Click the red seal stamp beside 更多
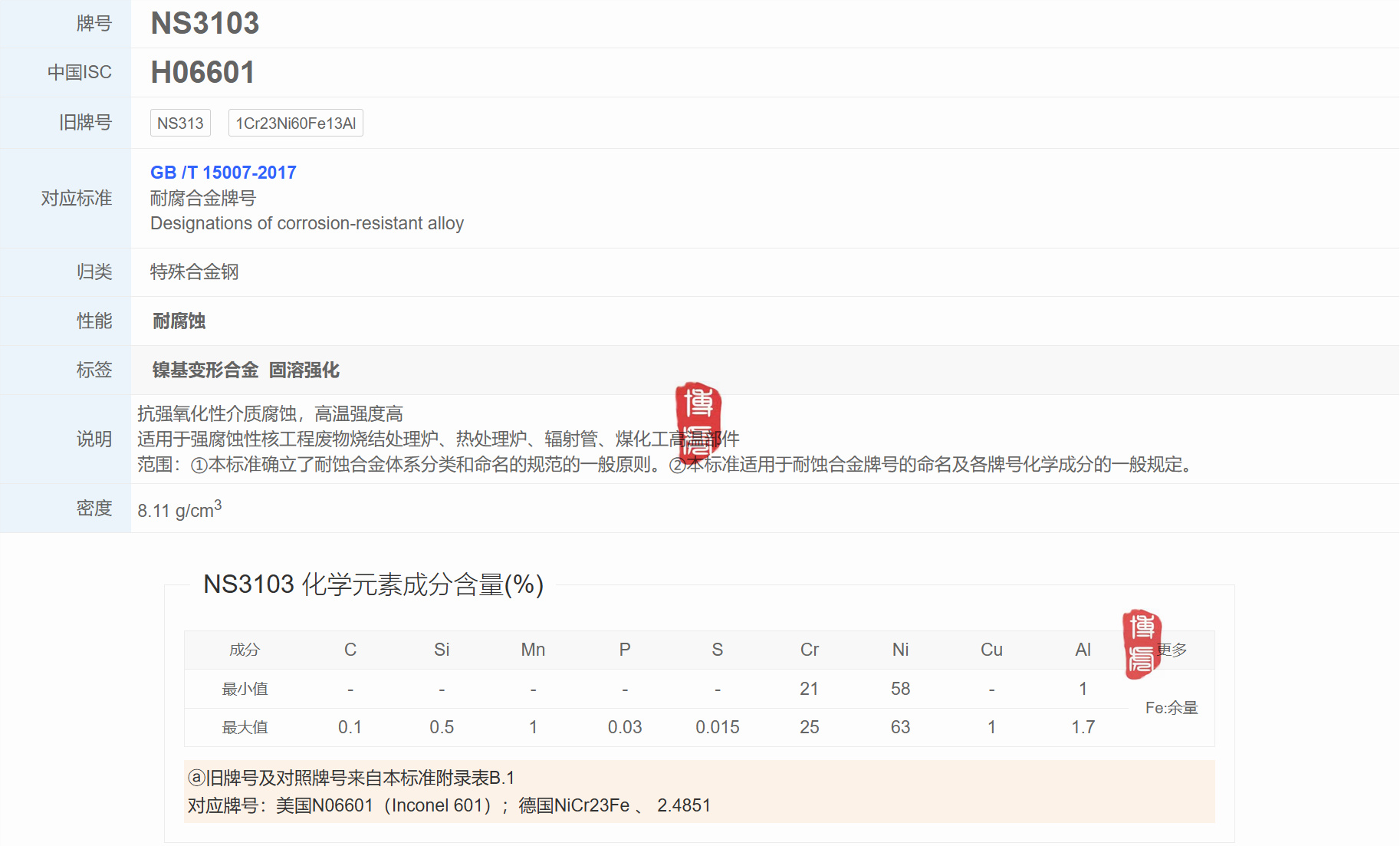The height and width of the screenshot is (846, 1400). click(x=1142, y=644)
